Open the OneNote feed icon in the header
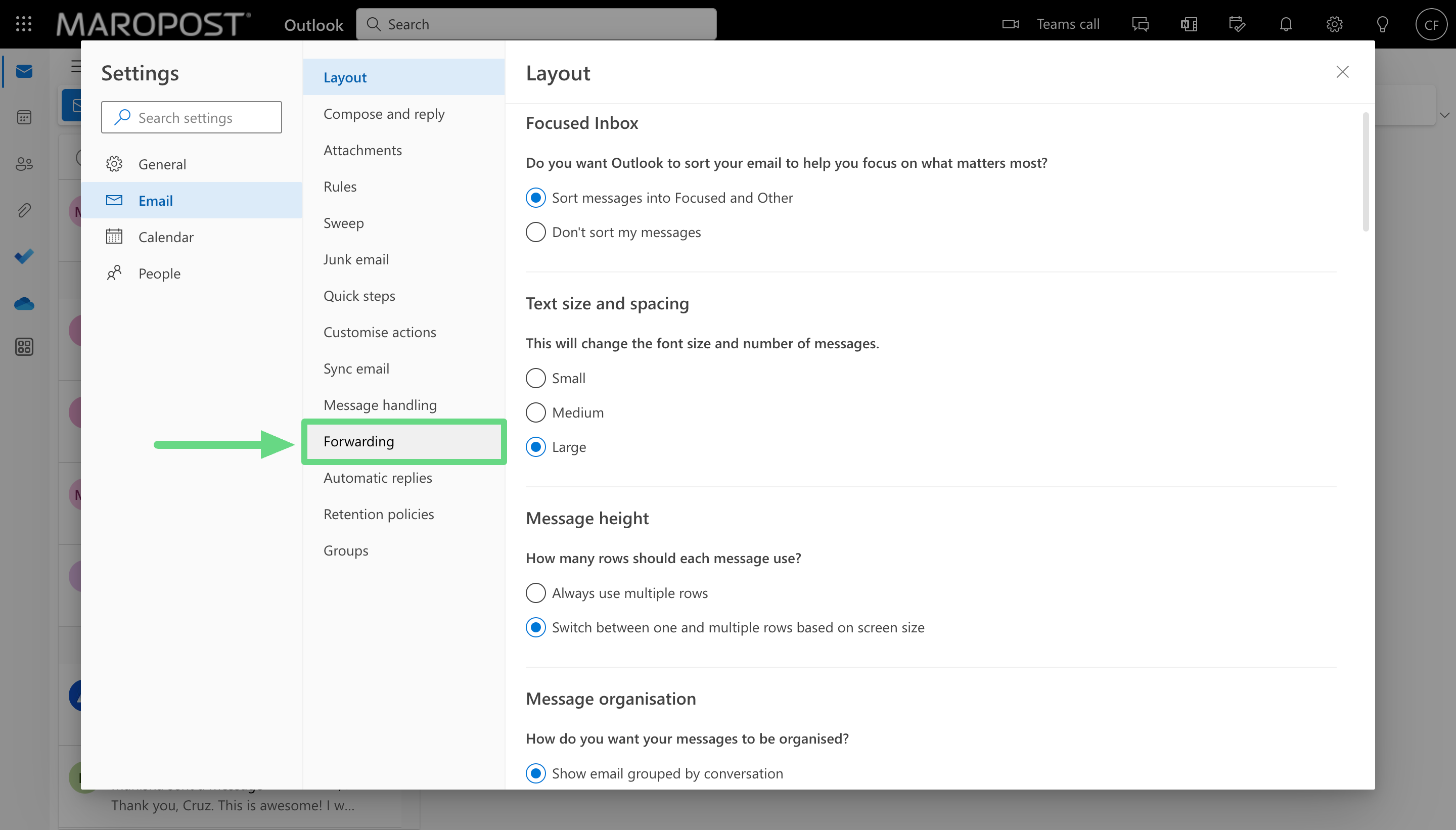 coord(1189,24)
